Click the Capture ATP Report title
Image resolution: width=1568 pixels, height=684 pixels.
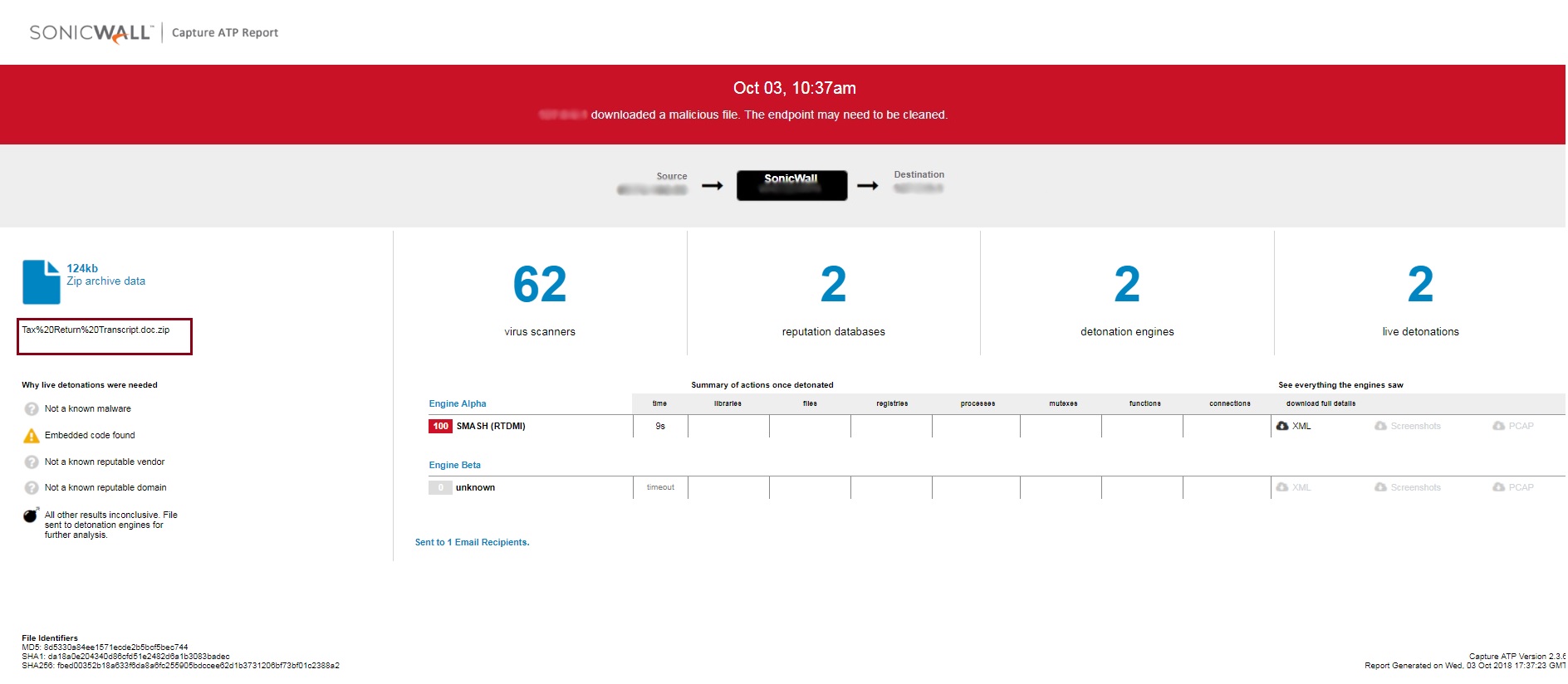(225, 33)
